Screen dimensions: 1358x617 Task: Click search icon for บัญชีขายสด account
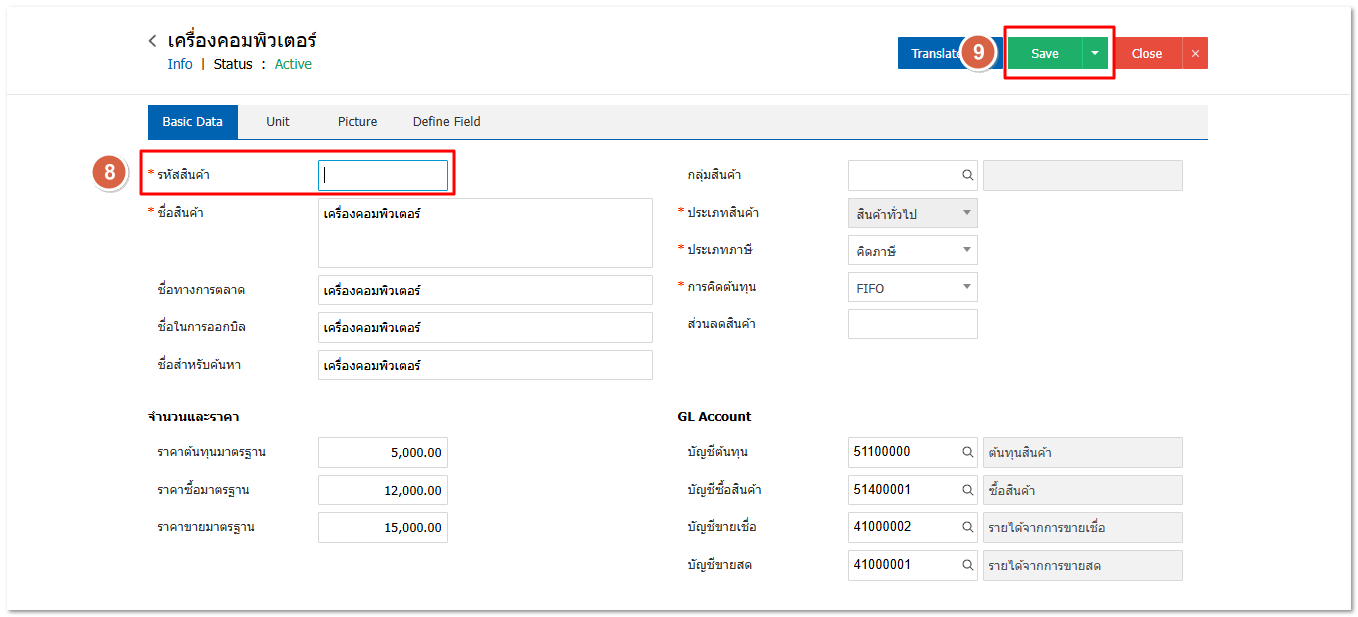pos(967,565)
